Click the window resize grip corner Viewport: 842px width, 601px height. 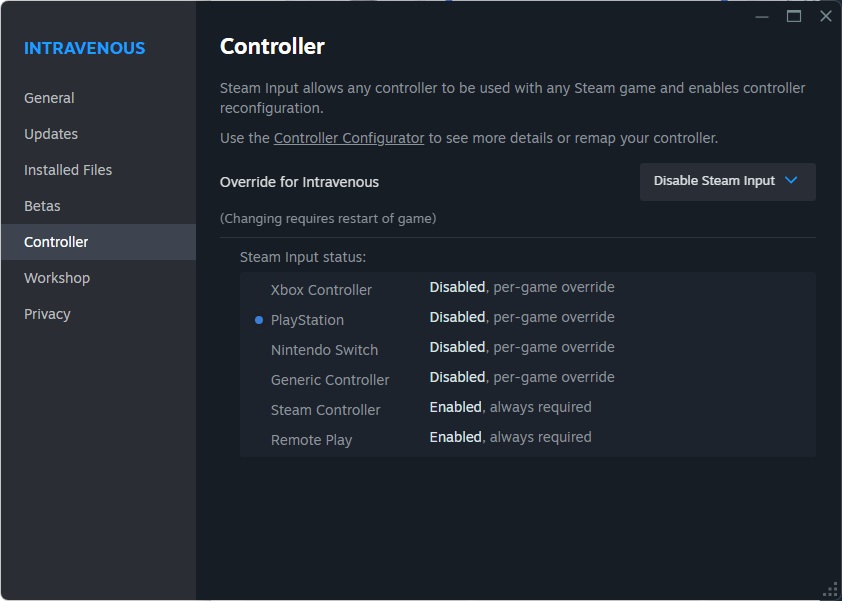tap(829, 589)
